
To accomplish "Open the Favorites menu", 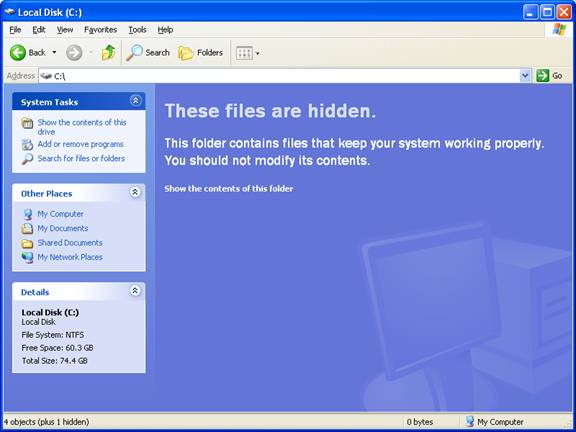I will (x=100, y=30).
